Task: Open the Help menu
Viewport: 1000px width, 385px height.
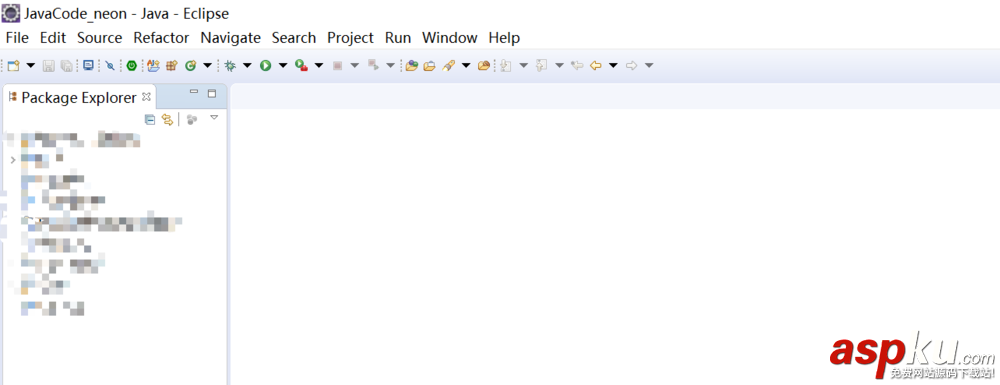Action: pyautogui.click(x=504, y=38)
